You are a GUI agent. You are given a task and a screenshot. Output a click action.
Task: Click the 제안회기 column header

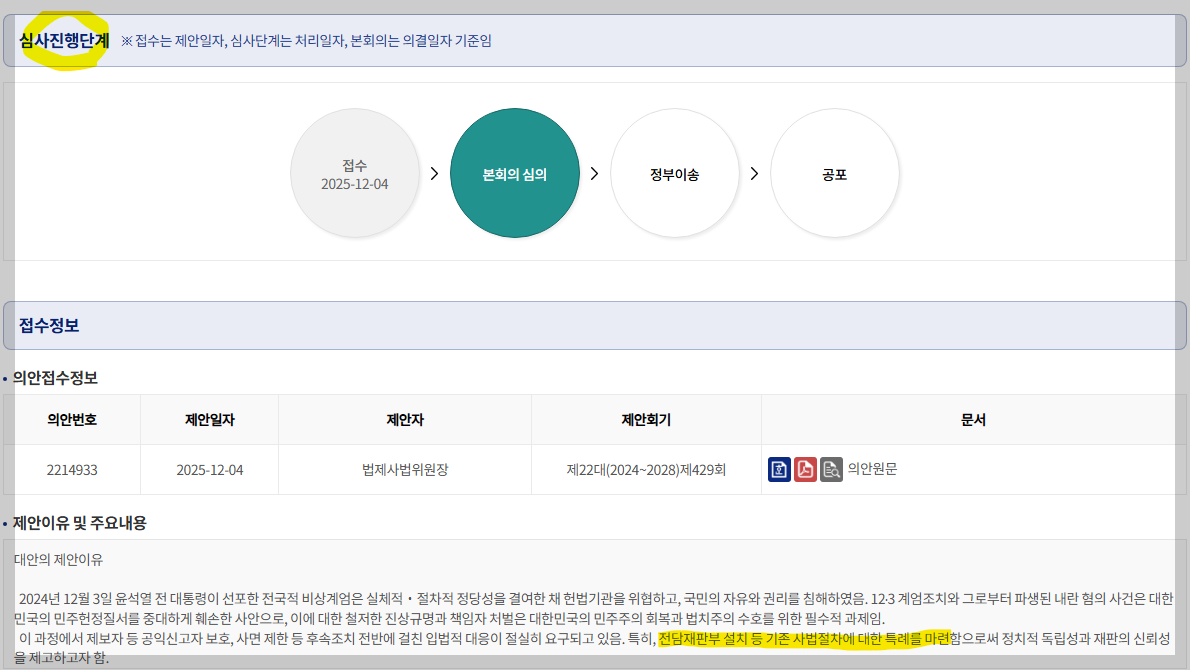click(x=646, y=420)
